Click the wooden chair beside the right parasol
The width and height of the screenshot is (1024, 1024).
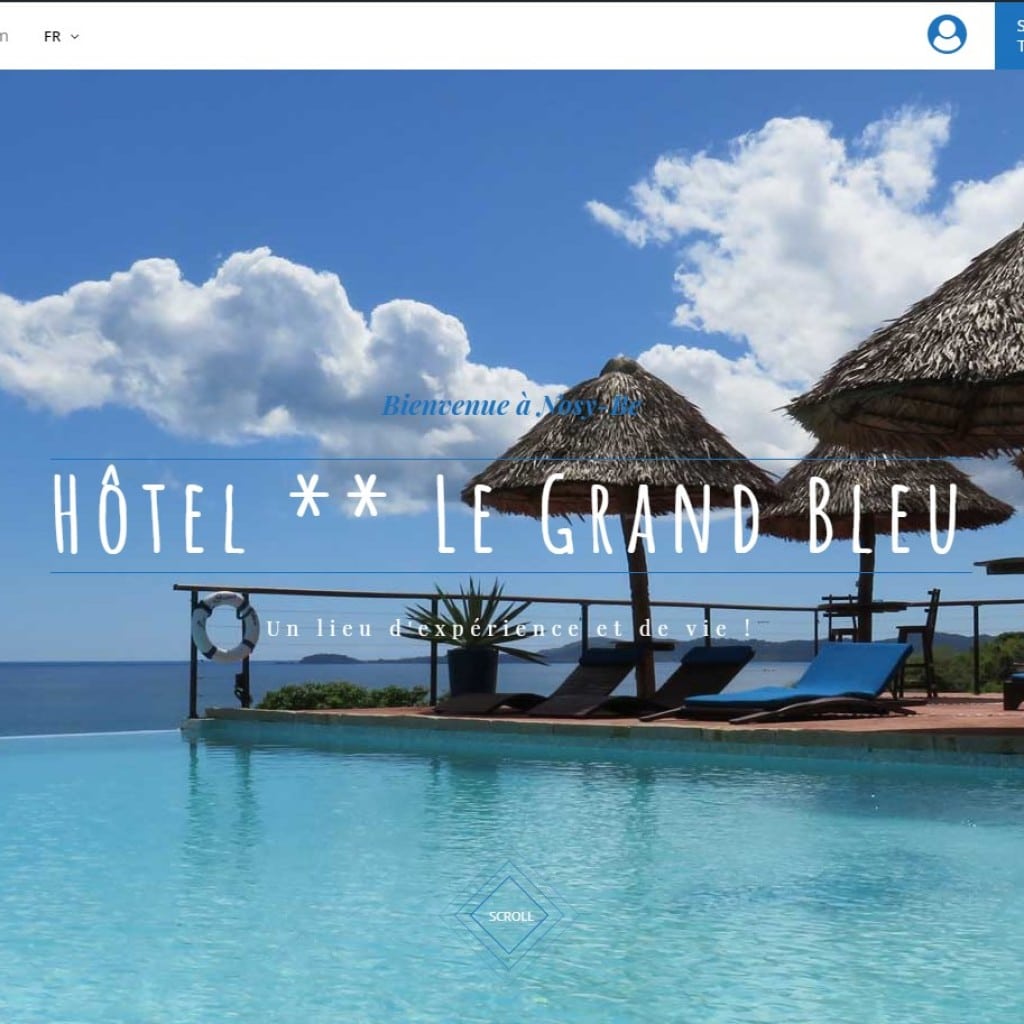pos(918,643)
